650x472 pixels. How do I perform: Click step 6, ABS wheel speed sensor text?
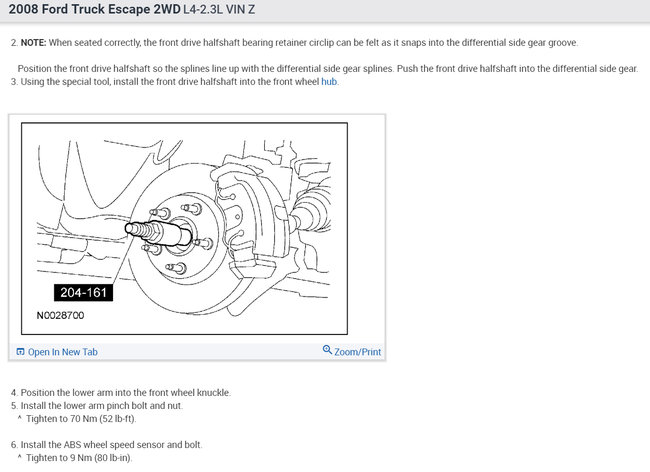(107, 445)
